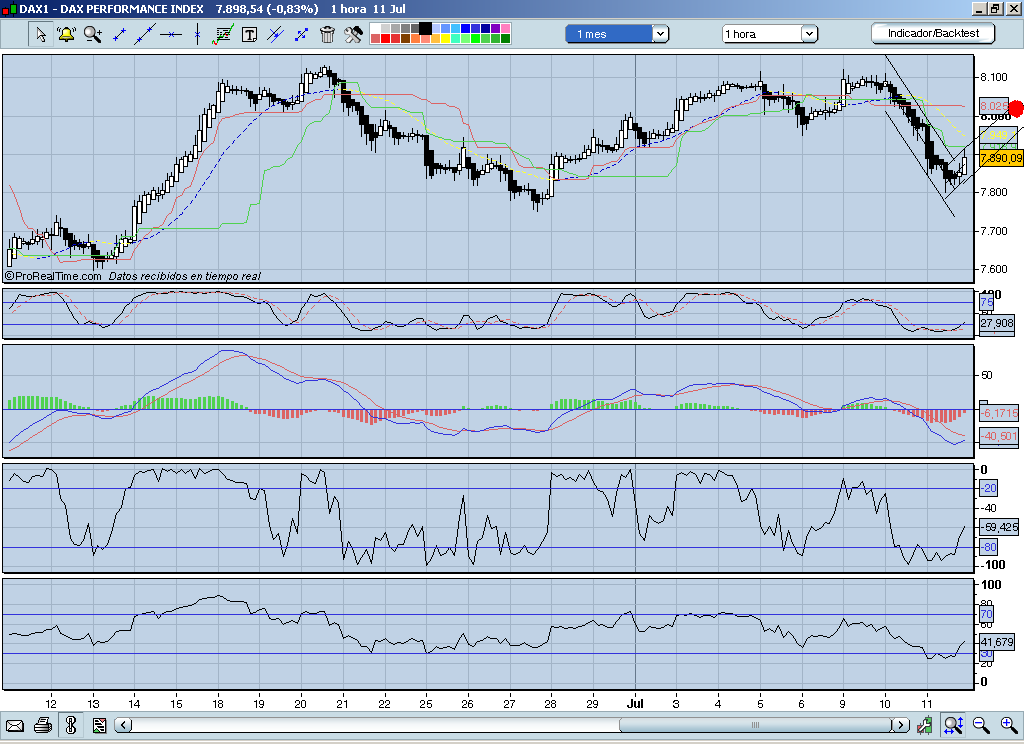Activate the zoom magnifier tool
The height and width of the screenshot is (744, 1024).
tap(91, 35)
